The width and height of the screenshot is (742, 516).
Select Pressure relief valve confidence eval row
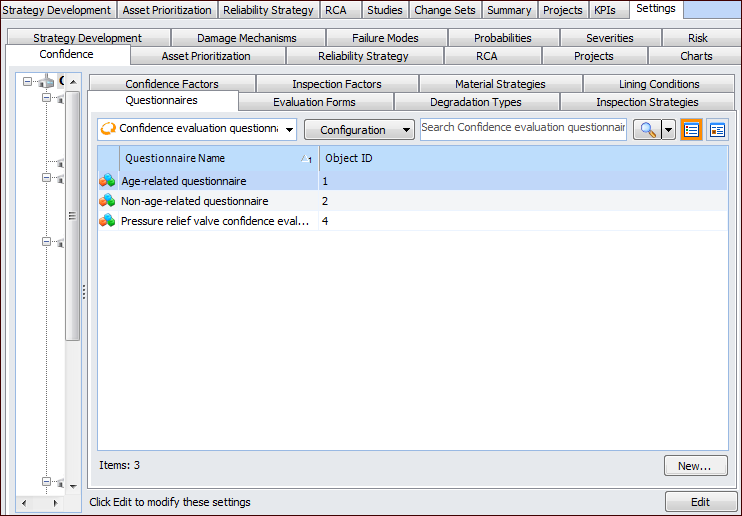point(412,221)
